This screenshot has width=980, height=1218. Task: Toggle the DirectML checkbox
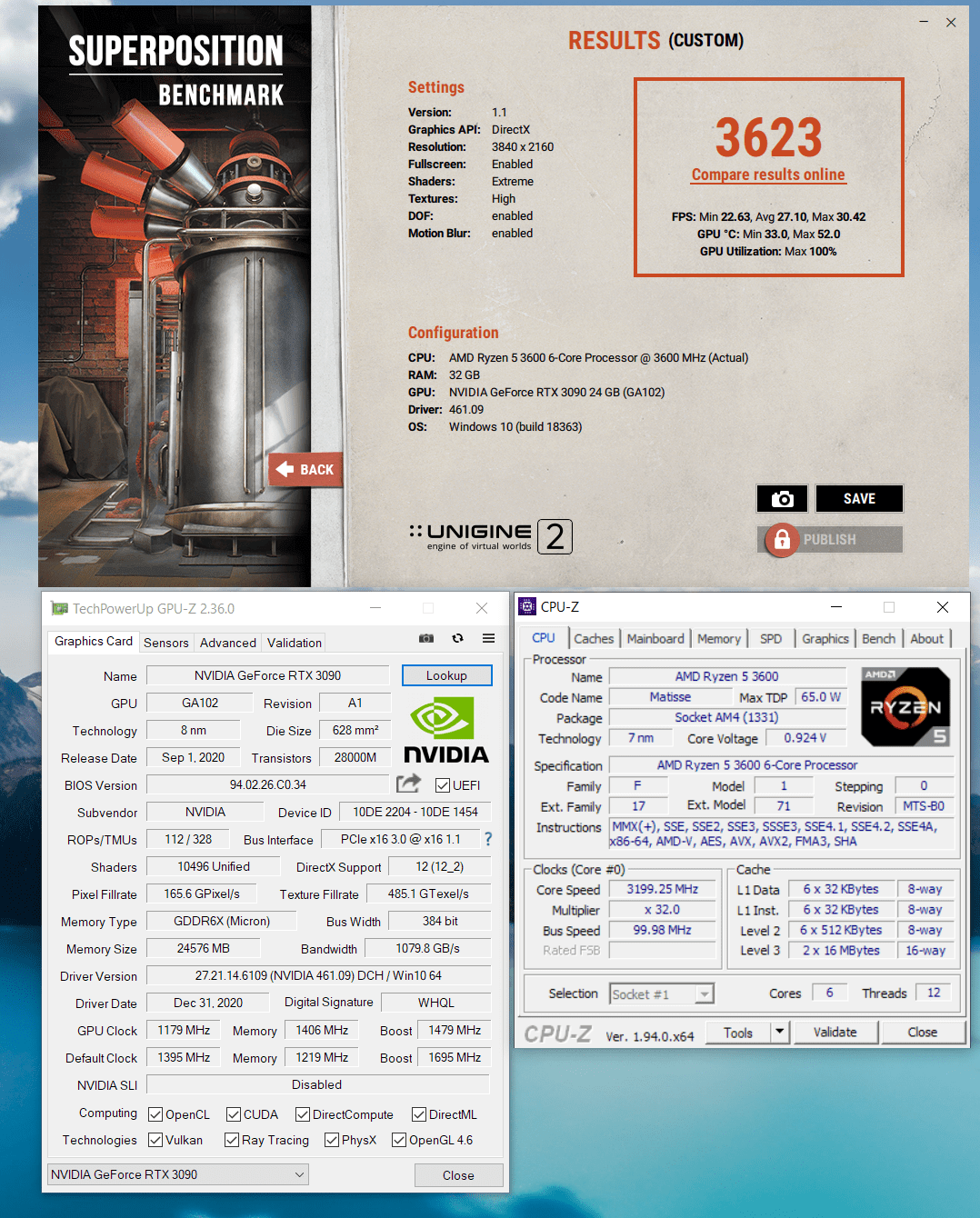point(419,1114)
